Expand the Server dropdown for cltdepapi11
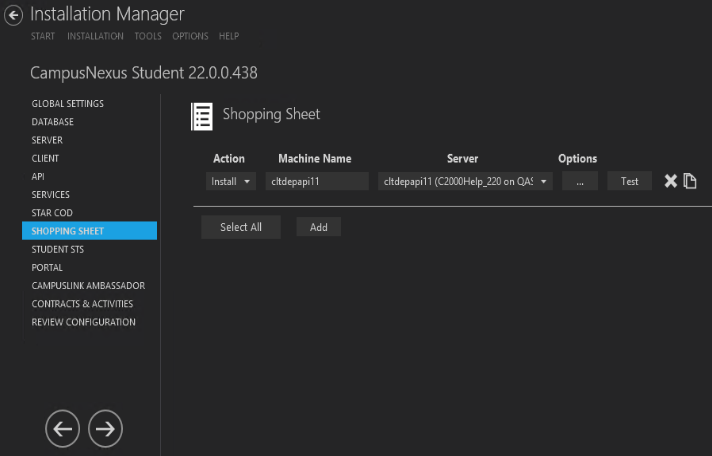Image resolution: width=712 pixels, height=456 pixels. (x=465, y=181)
